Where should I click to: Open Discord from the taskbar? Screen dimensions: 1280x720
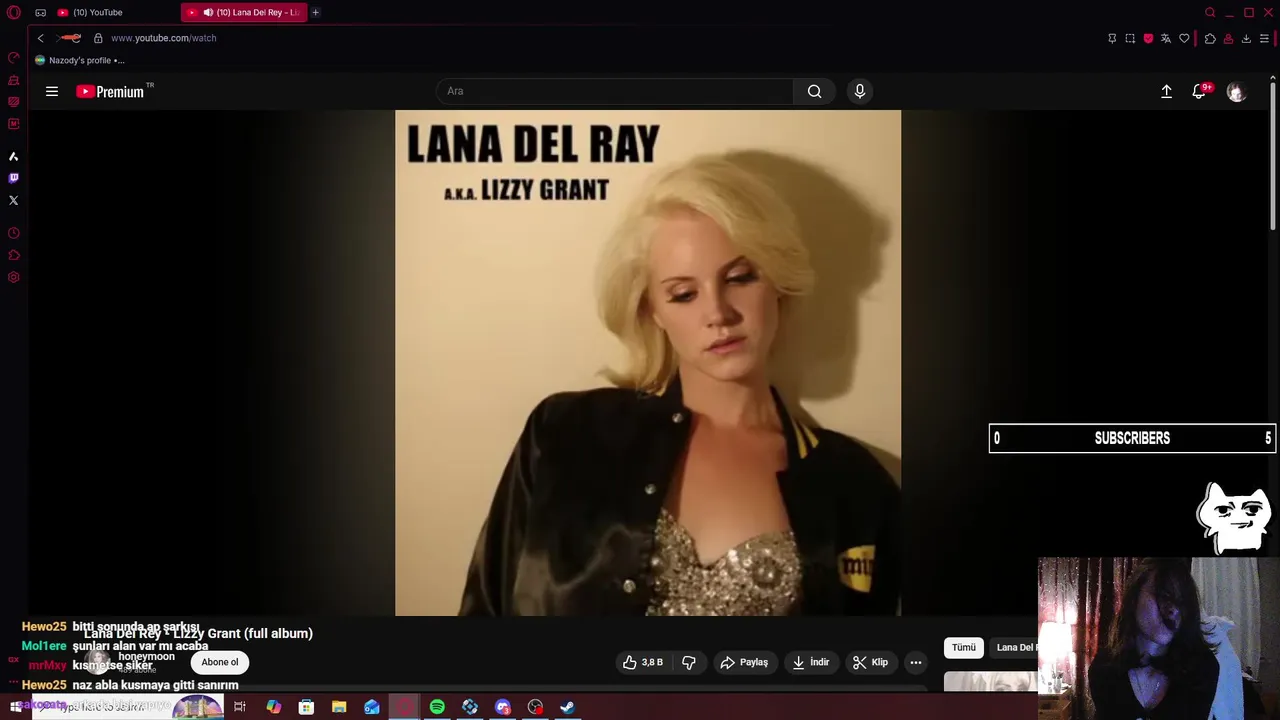(x=503, y=707)
